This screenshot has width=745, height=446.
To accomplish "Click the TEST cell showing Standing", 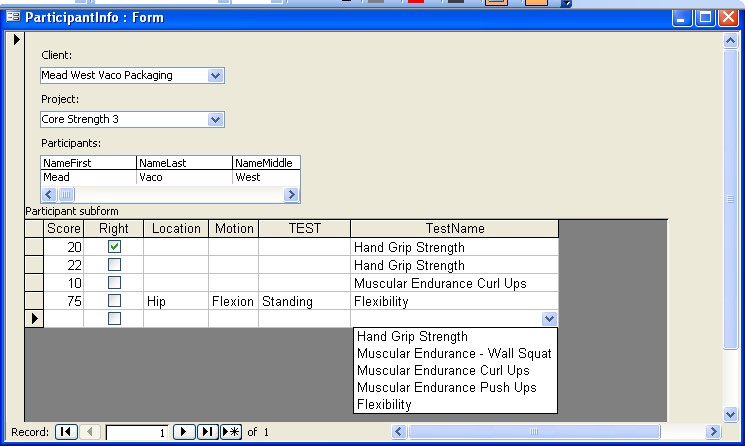I will 305,301.
